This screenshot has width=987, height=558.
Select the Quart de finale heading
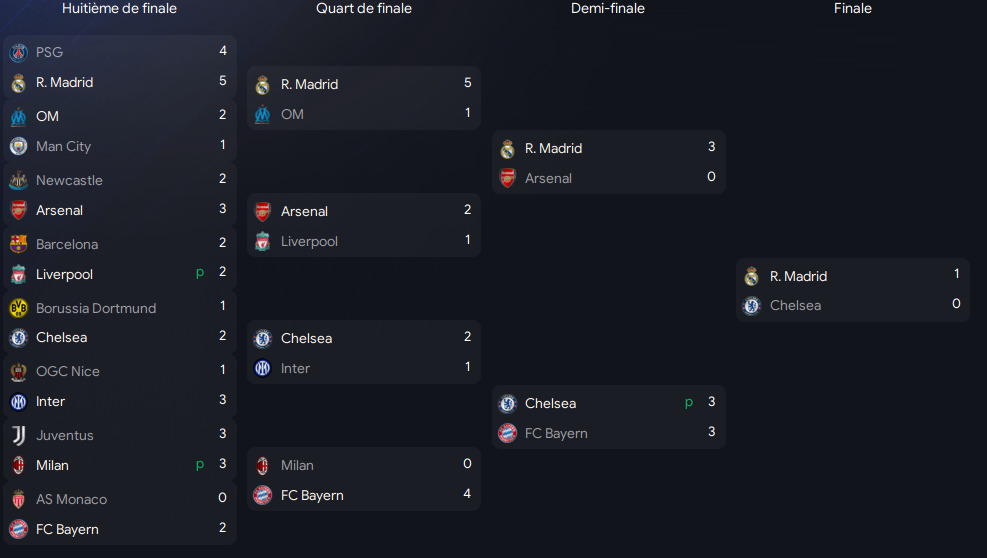pos(364,8)
